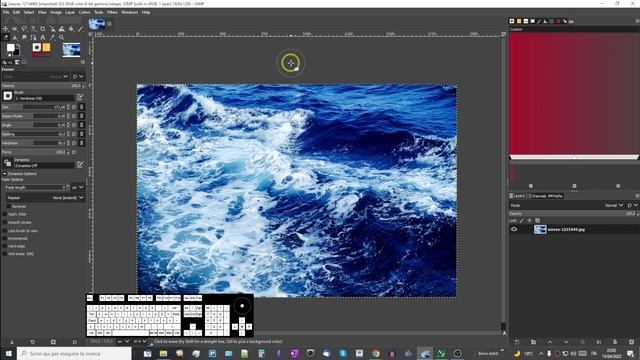Select the Free Select lasso tool
This screenshot has height=360, width=640.
tap(24, 29)
